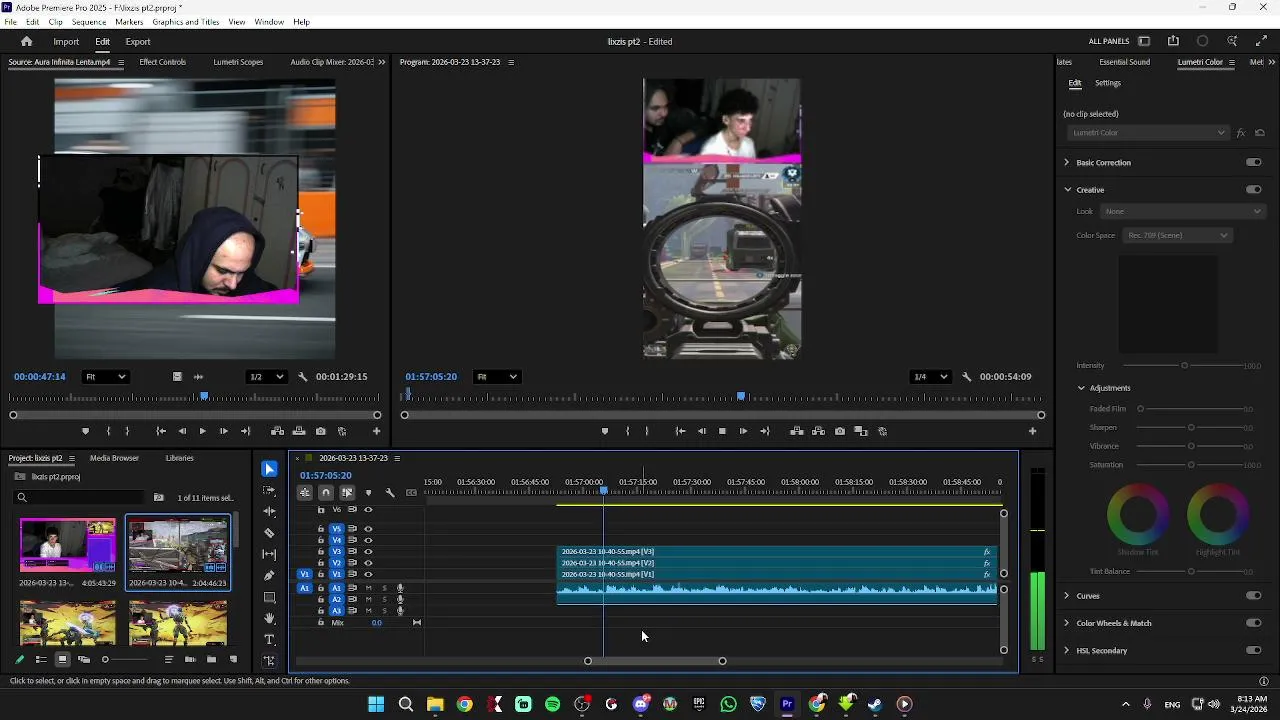Toggle lock on track V2
The image size is (1280, 720).
321,563
